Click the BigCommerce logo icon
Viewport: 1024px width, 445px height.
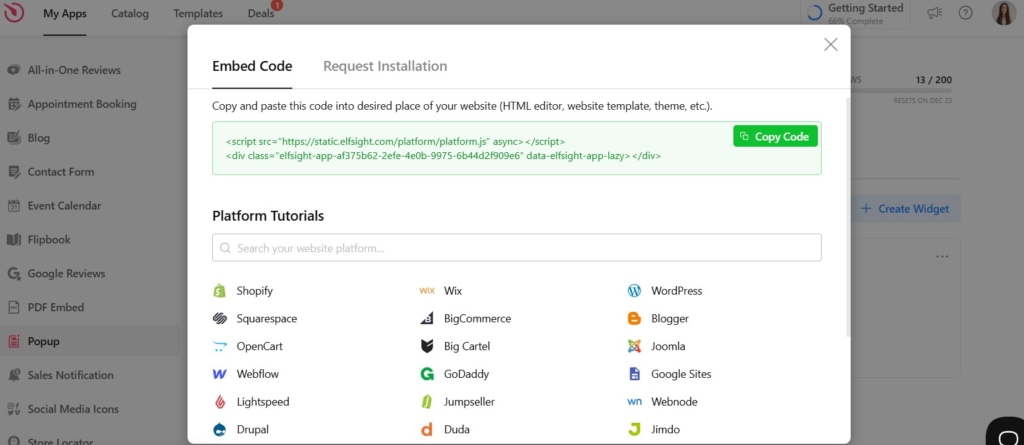[x=426, y=319]
